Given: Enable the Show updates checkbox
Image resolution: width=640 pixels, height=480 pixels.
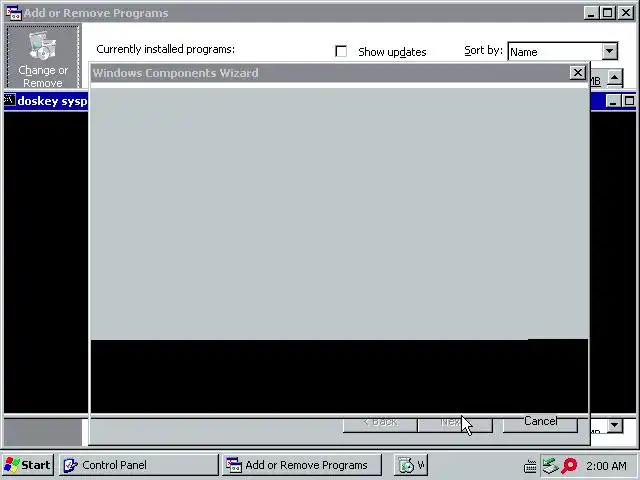Looking at the screenshot, I should pyautogui.click(x=341, y=51).
